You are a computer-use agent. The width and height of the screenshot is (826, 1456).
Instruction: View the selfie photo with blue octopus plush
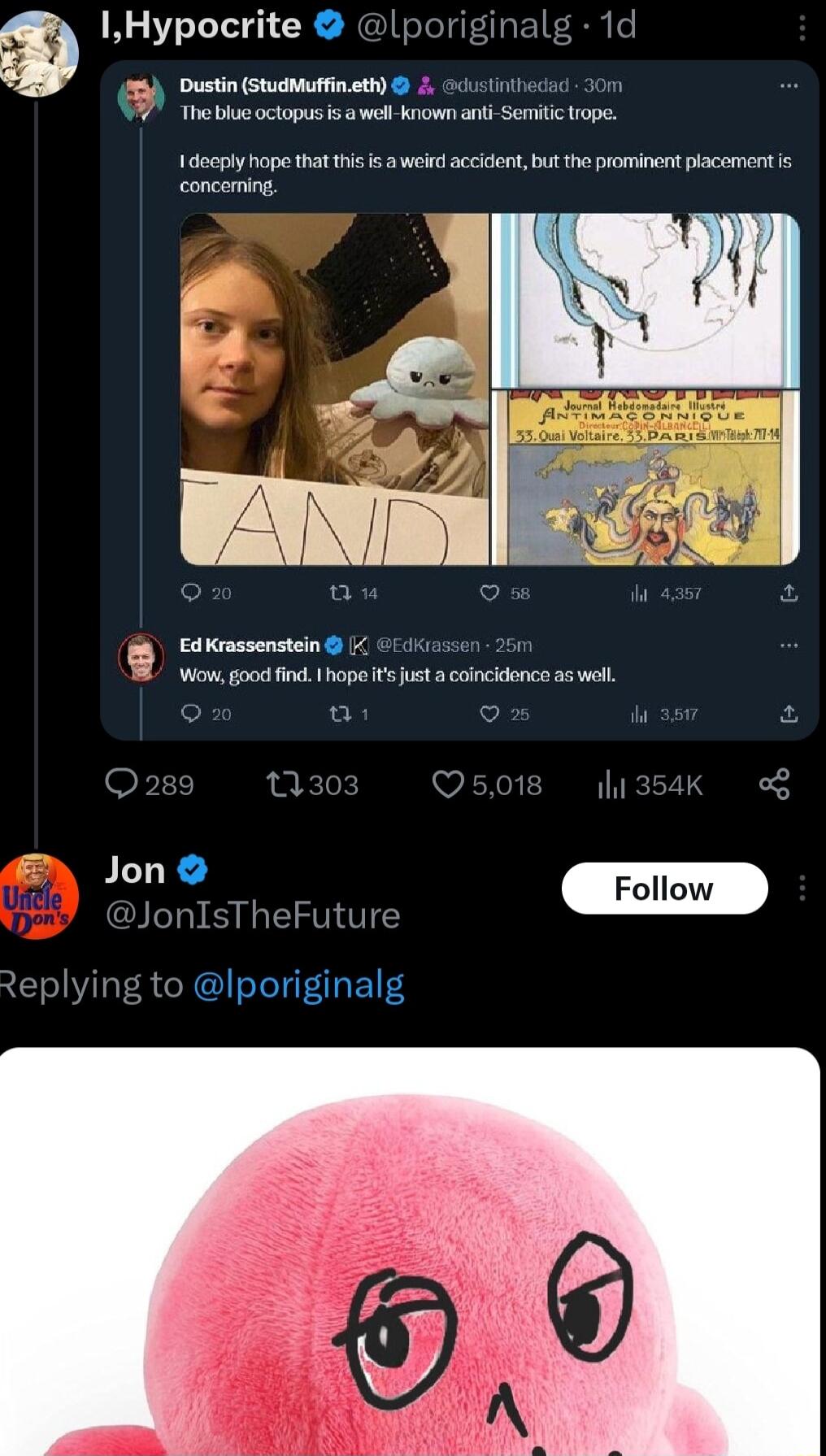pyautogui.click(x=334, y=389)
